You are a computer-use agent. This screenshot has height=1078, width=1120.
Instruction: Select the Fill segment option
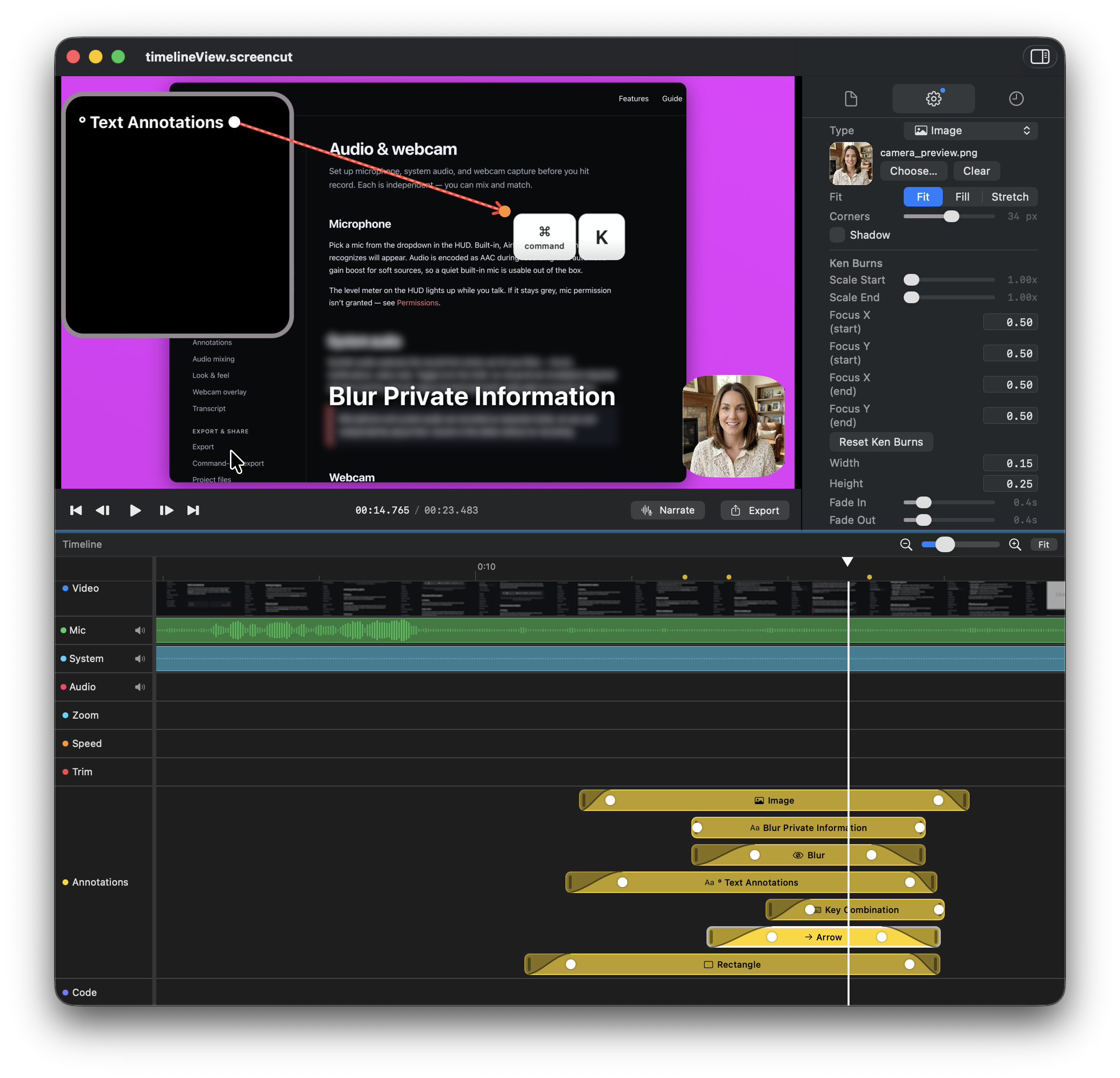point(962,197)
